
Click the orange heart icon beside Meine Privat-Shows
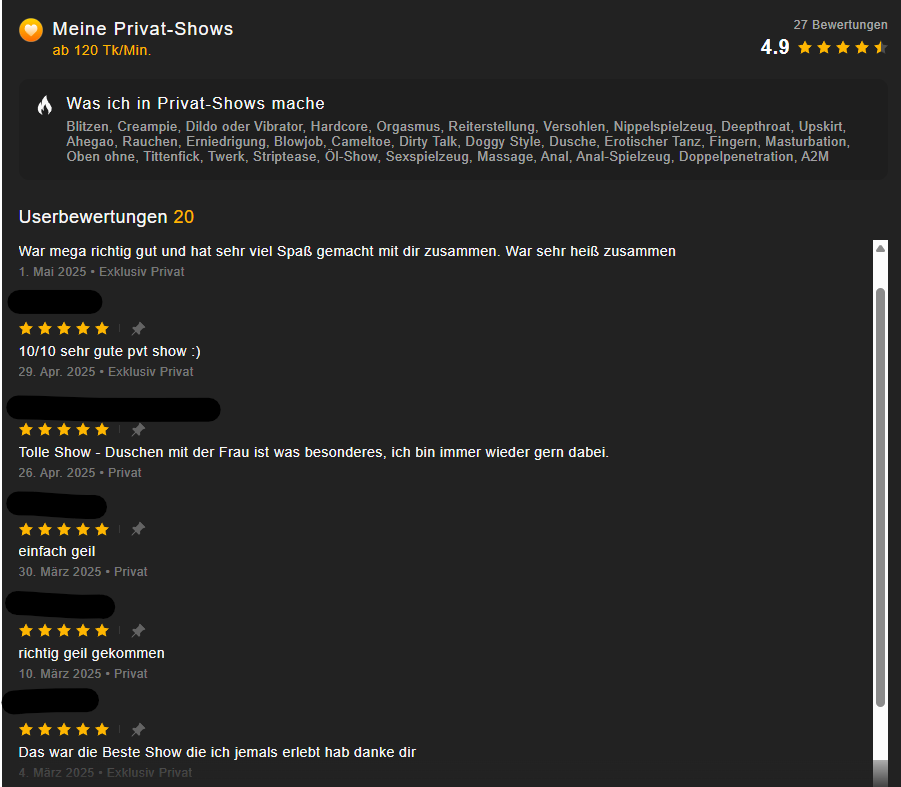tap(31, 30)
